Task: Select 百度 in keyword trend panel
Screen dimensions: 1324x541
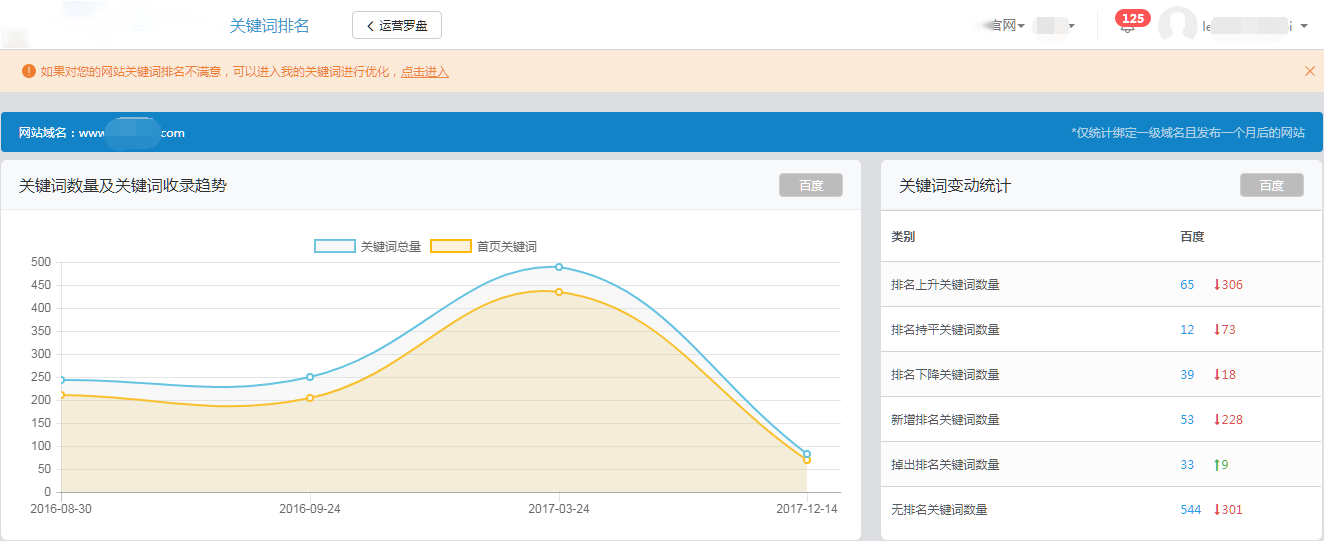Action: (810, 185)
